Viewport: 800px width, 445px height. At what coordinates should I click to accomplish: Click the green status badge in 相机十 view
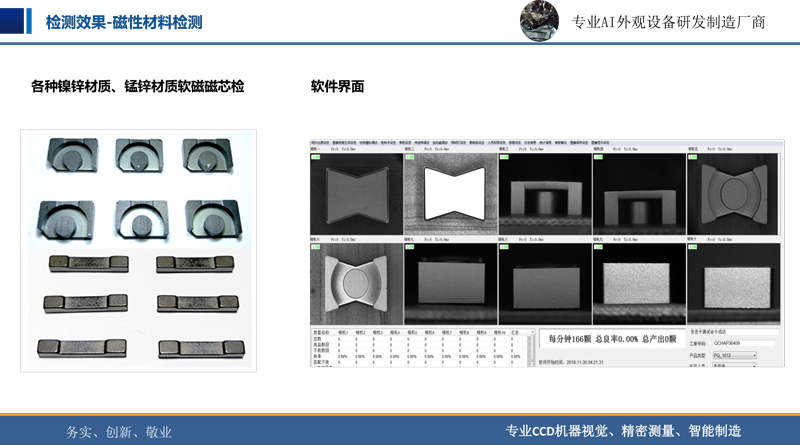point(692,247)
